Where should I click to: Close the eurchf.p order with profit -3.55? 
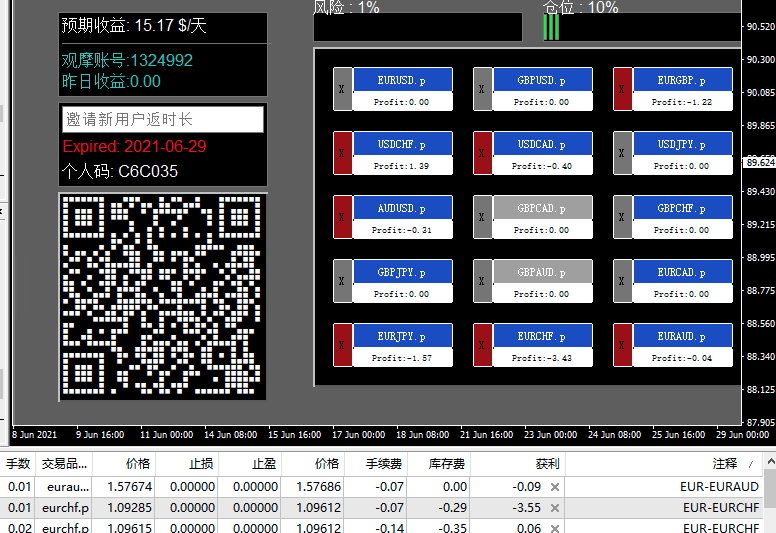[x=555, y=508]
